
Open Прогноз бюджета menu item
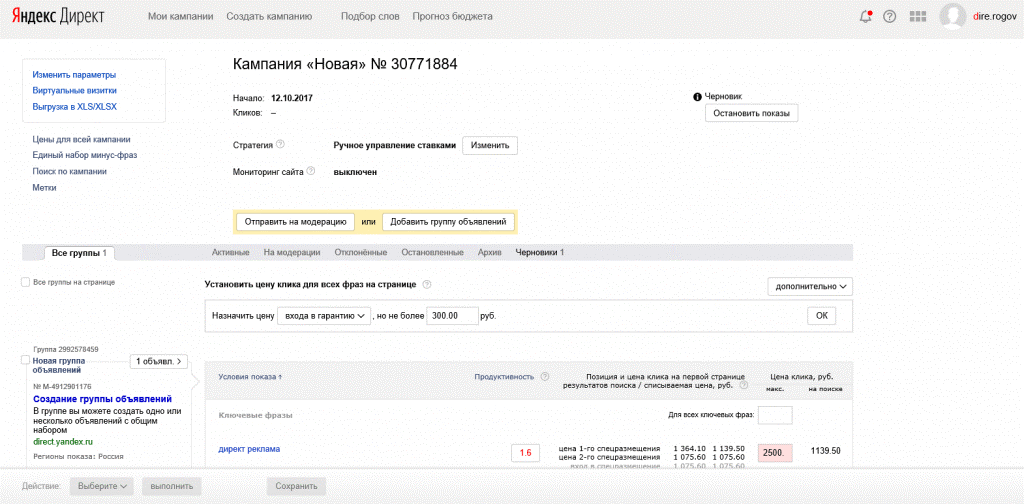point(453,16)
